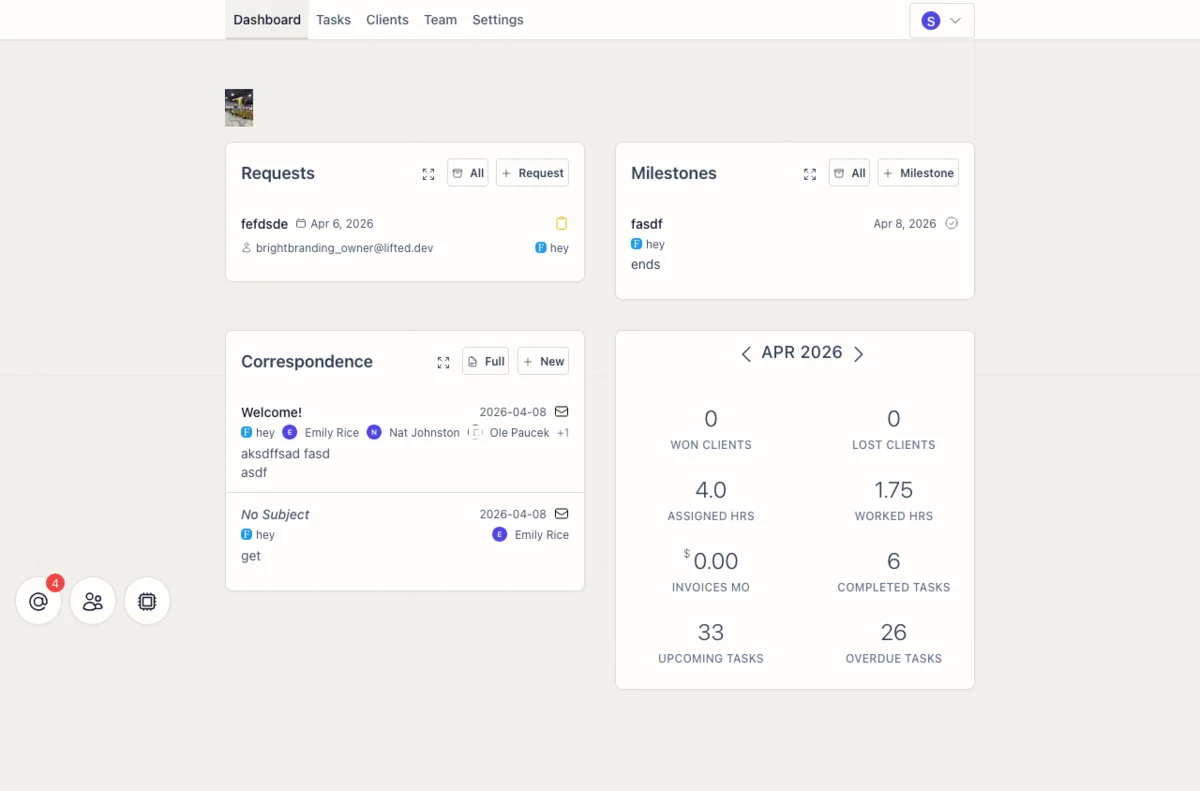Add a new Milestone
Image resolution: width=1200 pixels, height=791 pixels.
[917, 172]
